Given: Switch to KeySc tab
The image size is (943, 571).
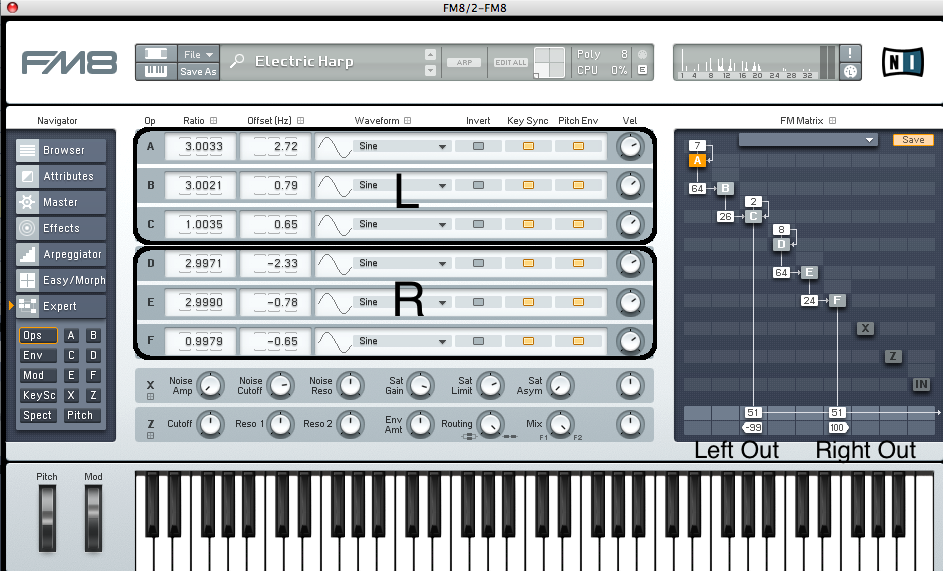Looking at the screenshot, I should click(x=38, y=395).
